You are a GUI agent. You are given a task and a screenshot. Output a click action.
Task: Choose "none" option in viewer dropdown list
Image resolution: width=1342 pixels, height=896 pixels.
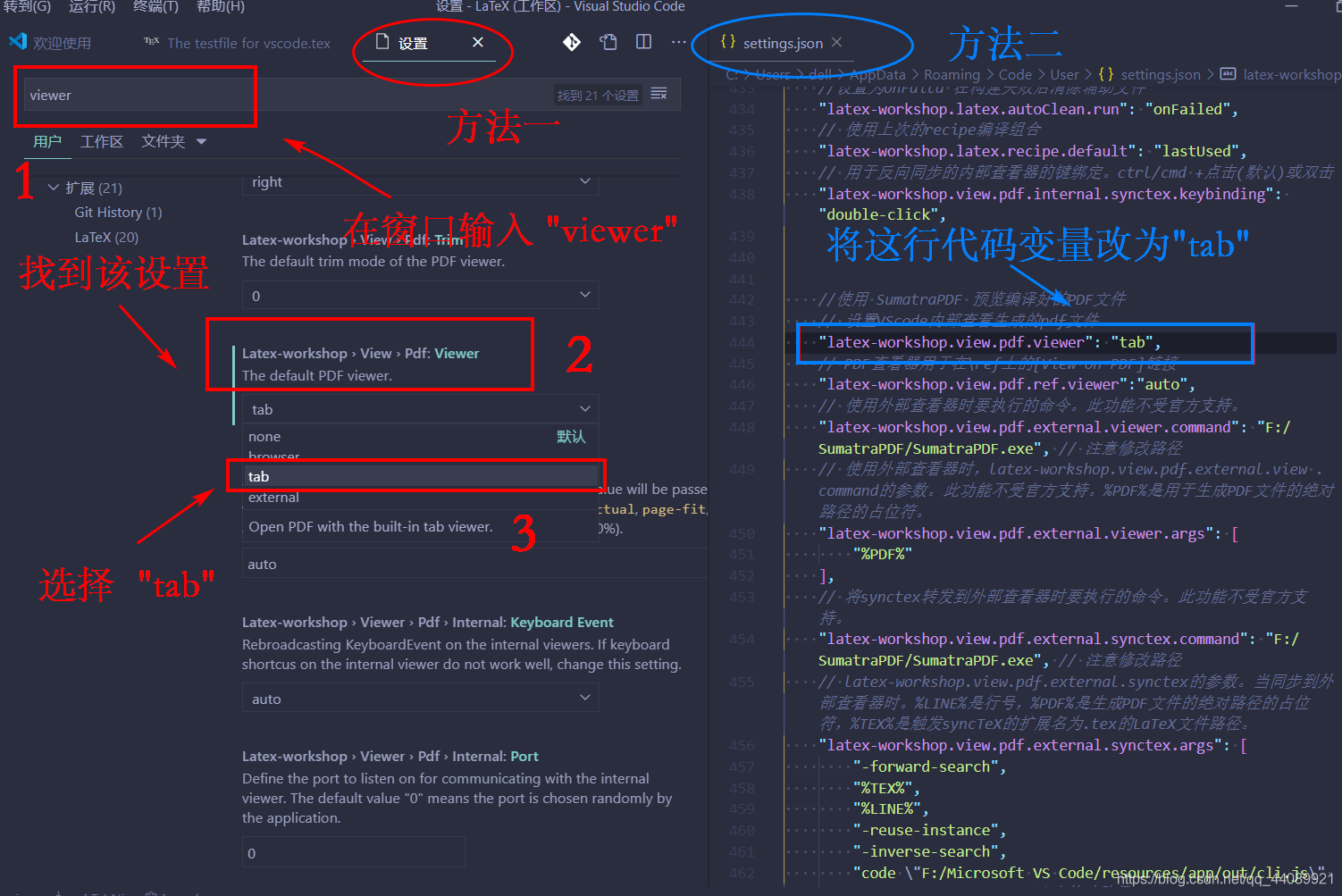click(x=420, y=436)
